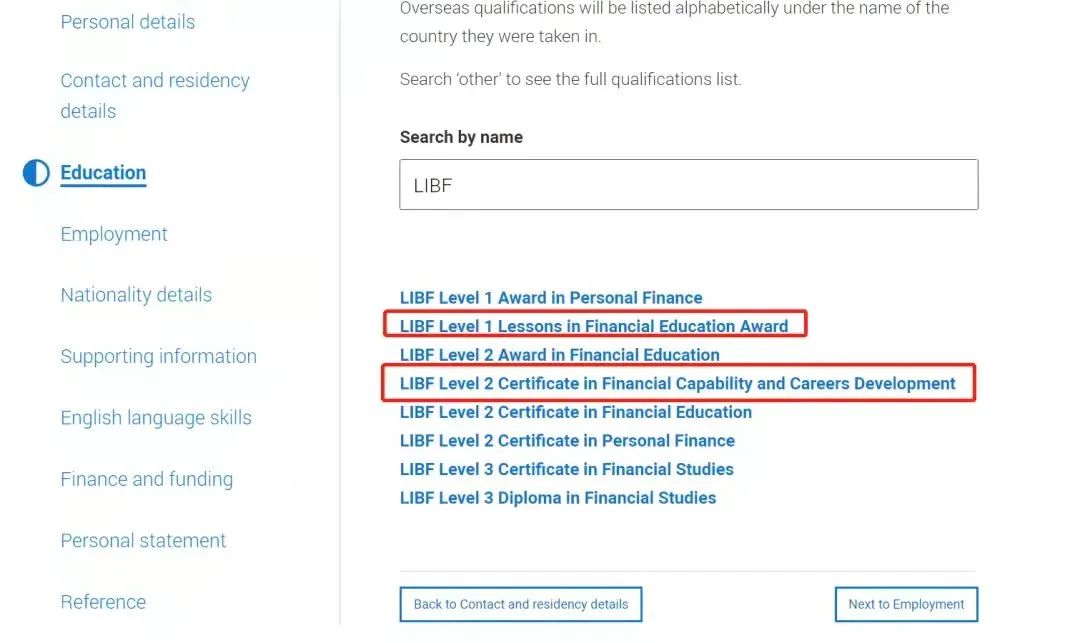Open the Employment section
The height and width of the screenshot is (643, 1080).
pyautogui.click(x=113, y=233)
